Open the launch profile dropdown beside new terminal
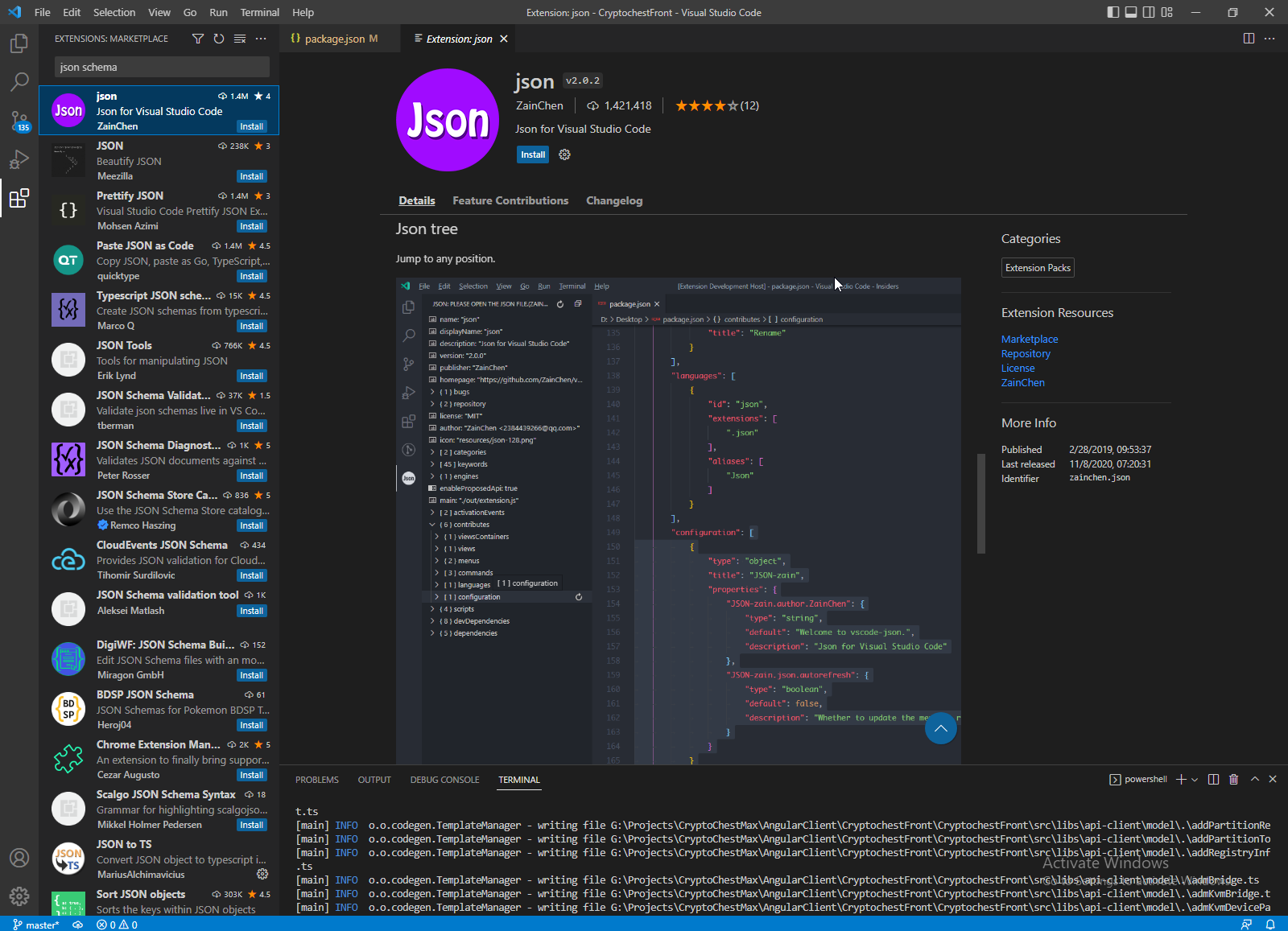1288x931 pixels. click(x=1195, y=779)
